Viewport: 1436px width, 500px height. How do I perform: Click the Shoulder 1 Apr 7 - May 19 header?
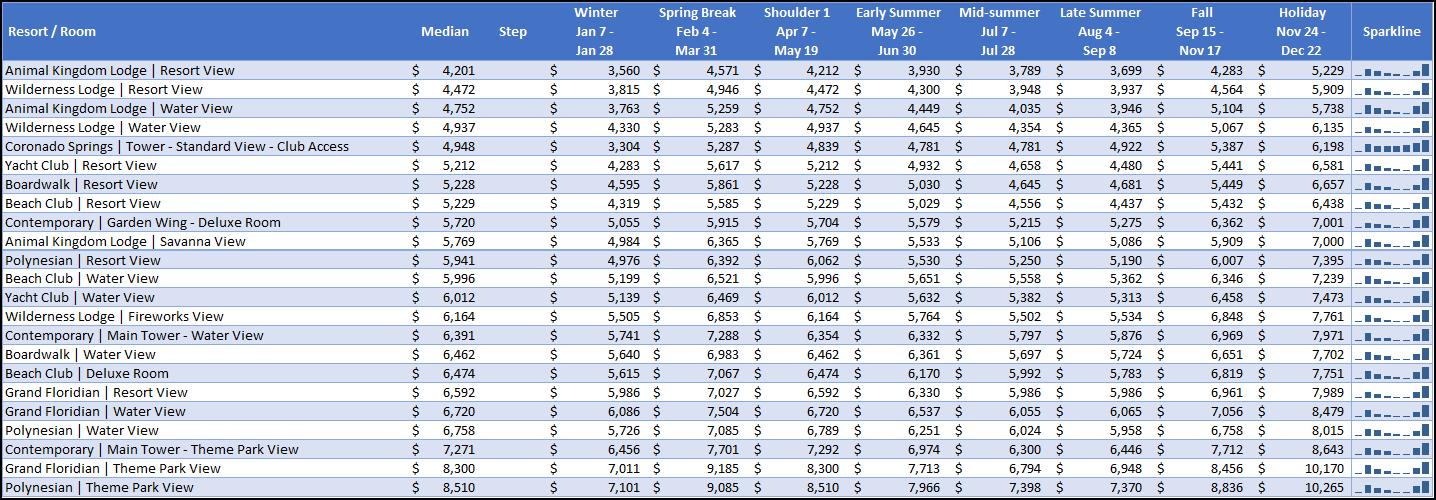[797, 31]
